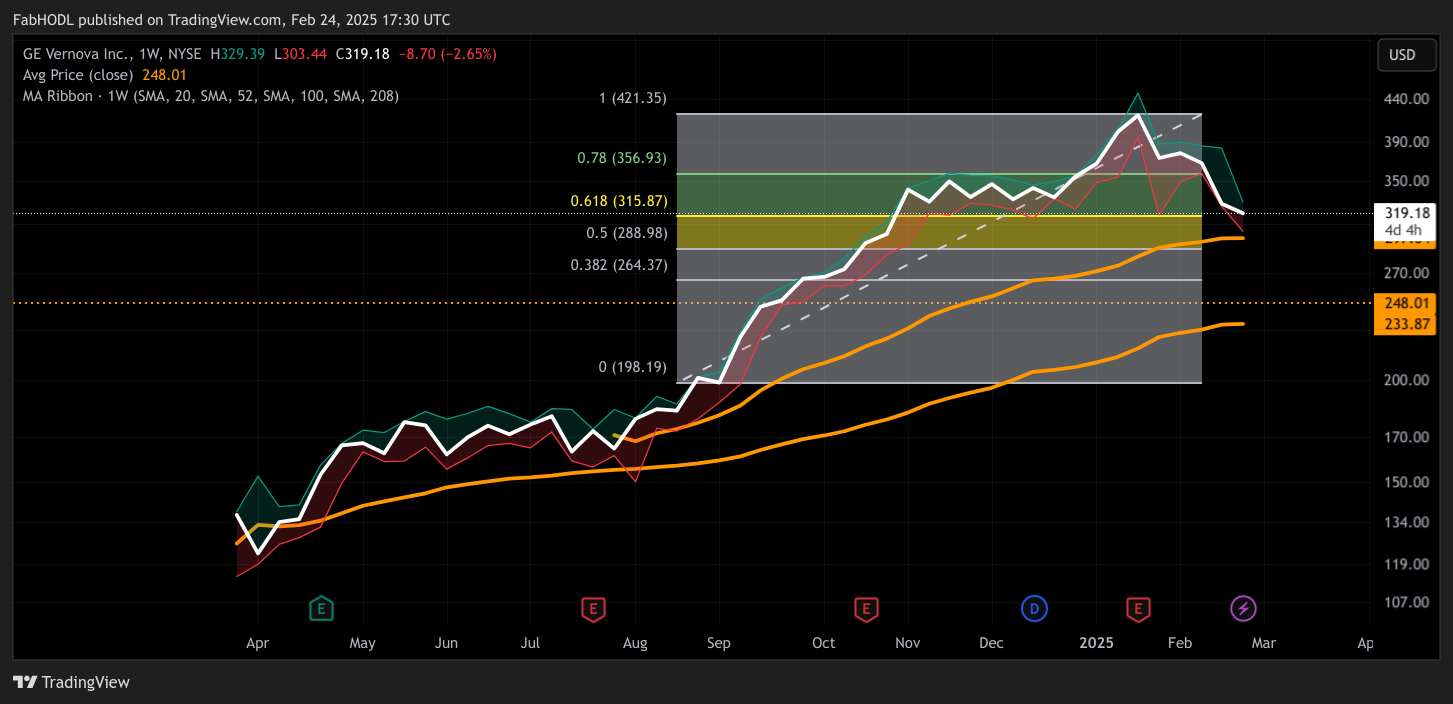Click the orange 248.01 price axis tag

1407,303
